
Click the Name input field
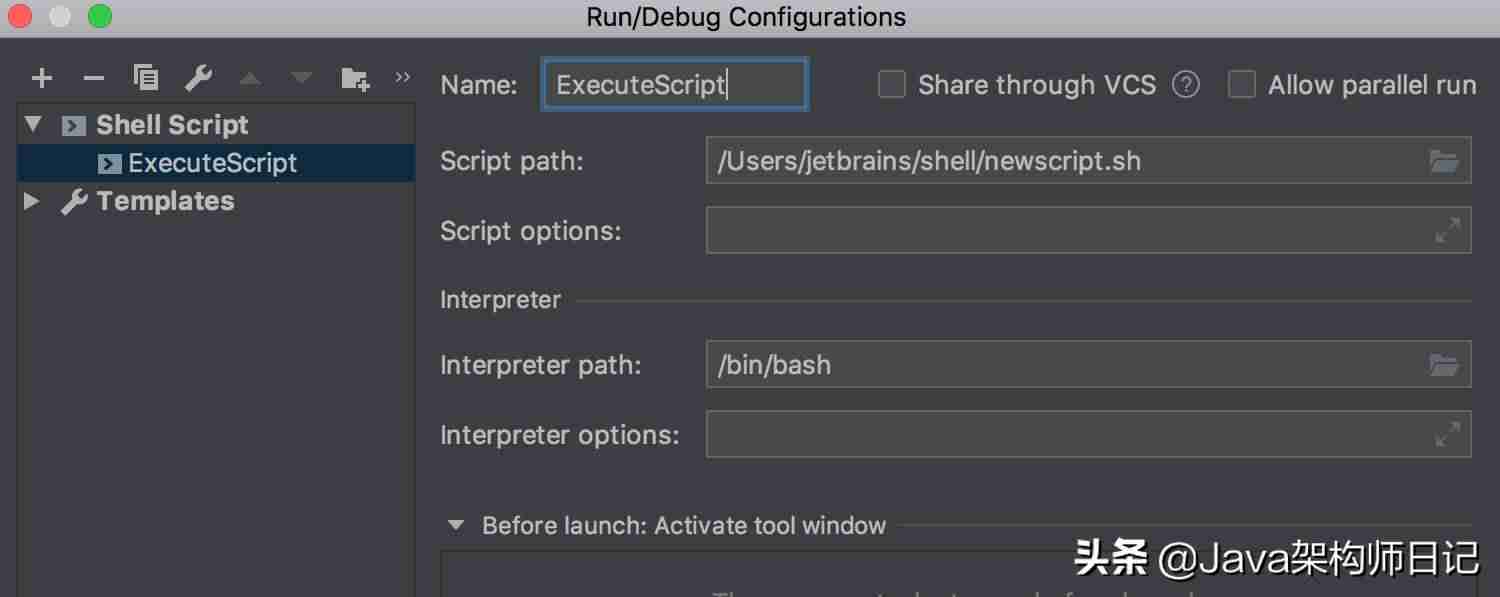(x=674, y=84)
